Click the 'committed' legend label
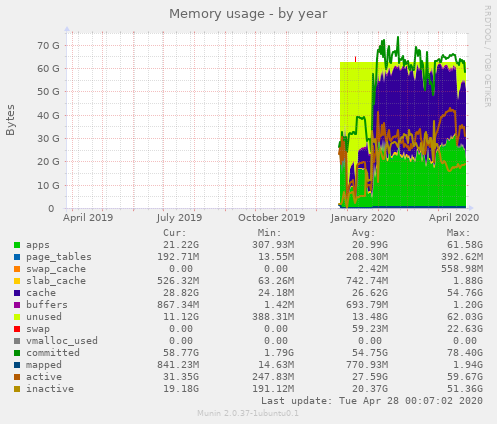Viewport: 497px width, 424px height. 53,353
